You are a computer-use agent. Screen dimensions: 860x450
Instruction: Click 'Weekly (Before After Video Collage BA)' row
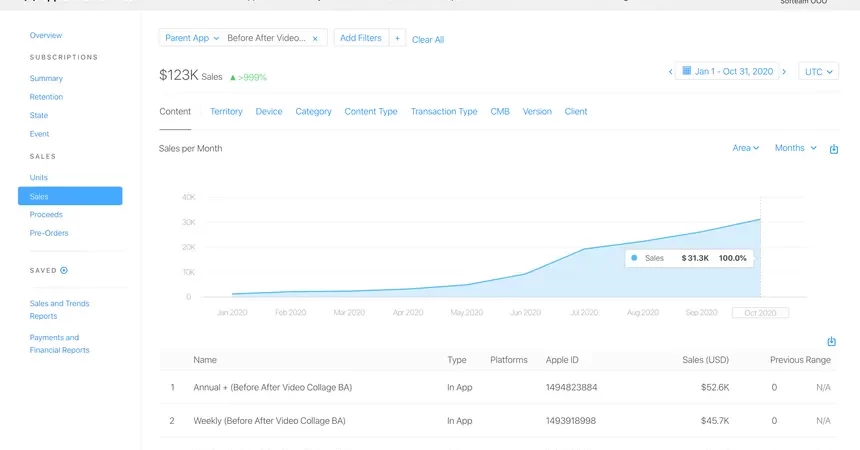498,421
